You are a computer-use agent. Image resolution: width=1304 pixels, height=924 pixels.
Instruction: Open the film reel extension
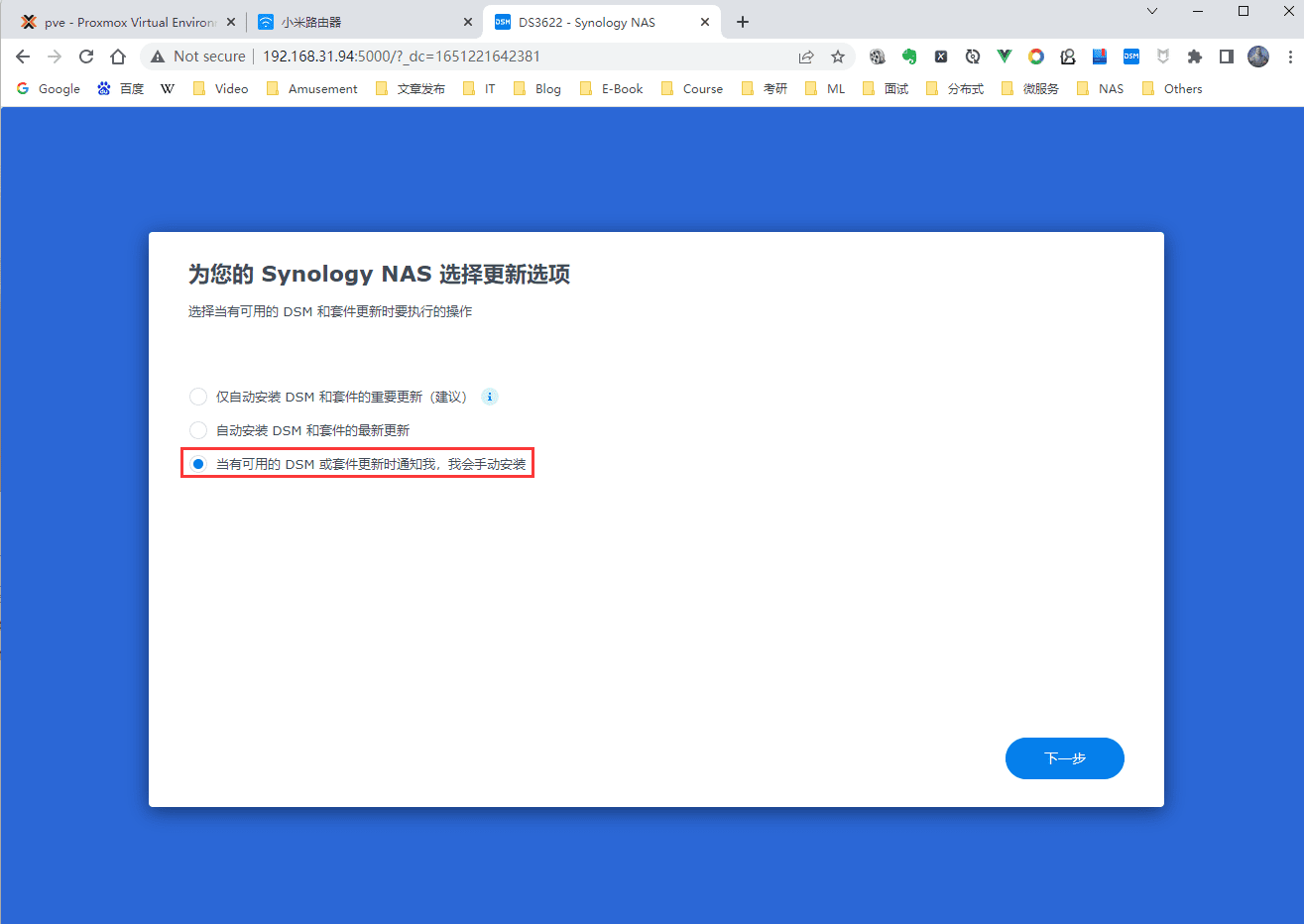(x=878, y=57)
